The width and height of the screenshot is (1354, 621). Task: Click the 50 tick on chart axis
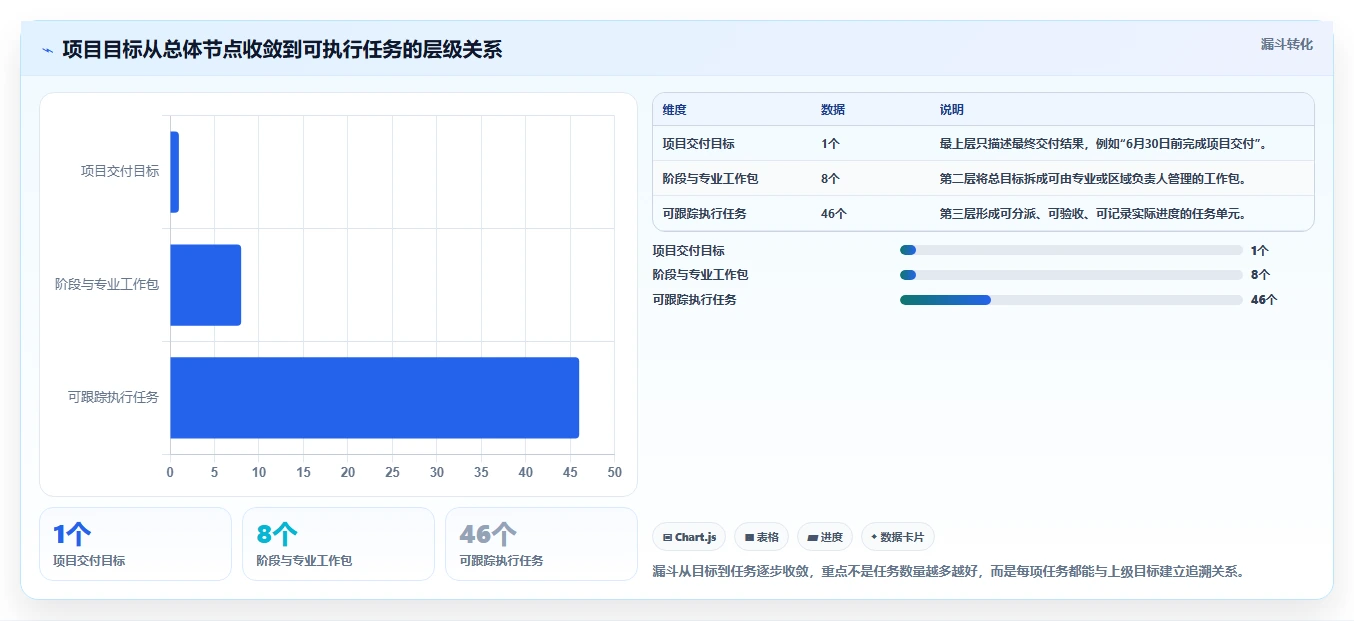click(614, 473)
